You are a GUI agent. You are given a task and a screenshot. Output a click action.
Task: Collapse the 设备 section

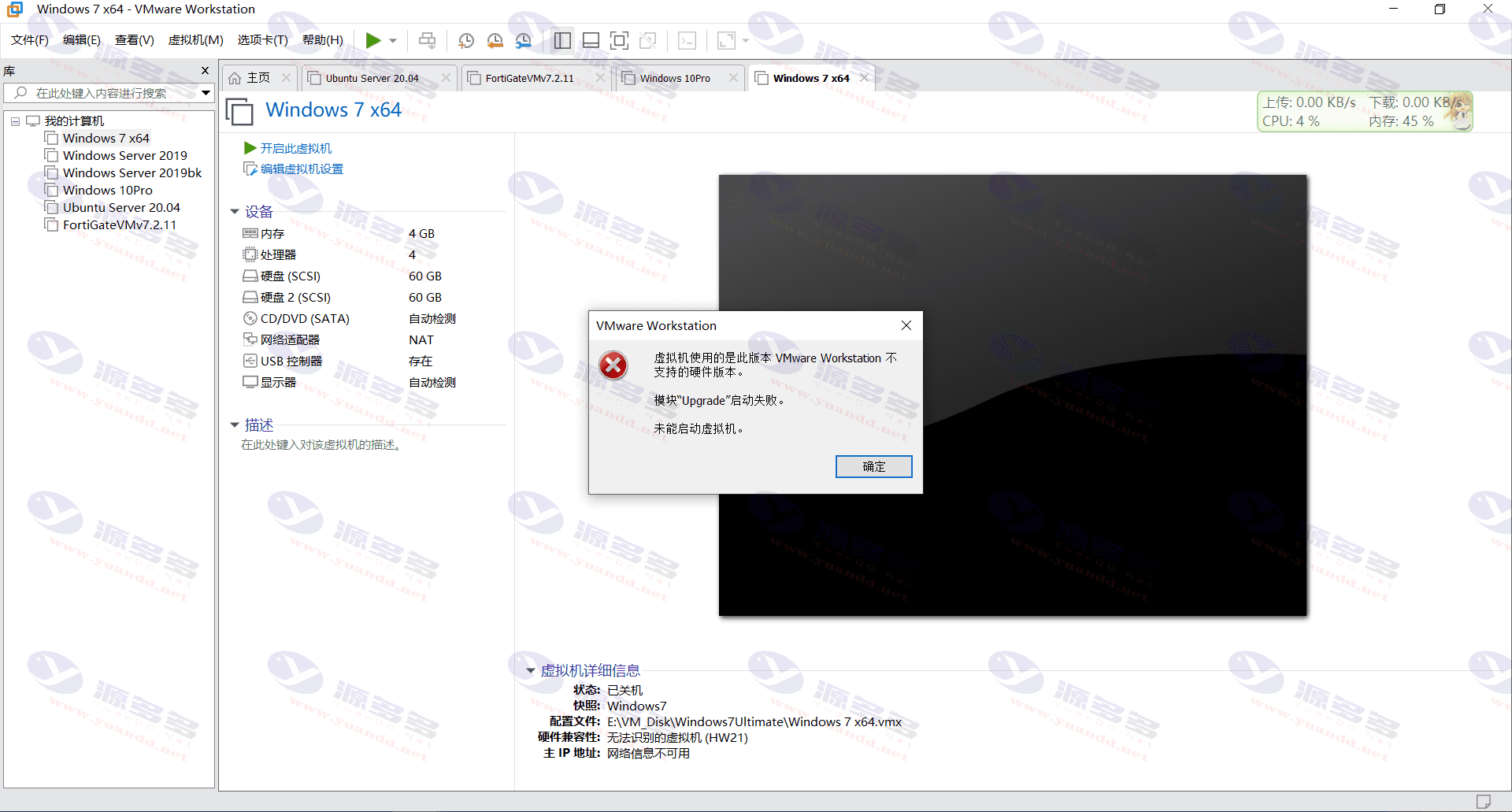click(235, 212)
